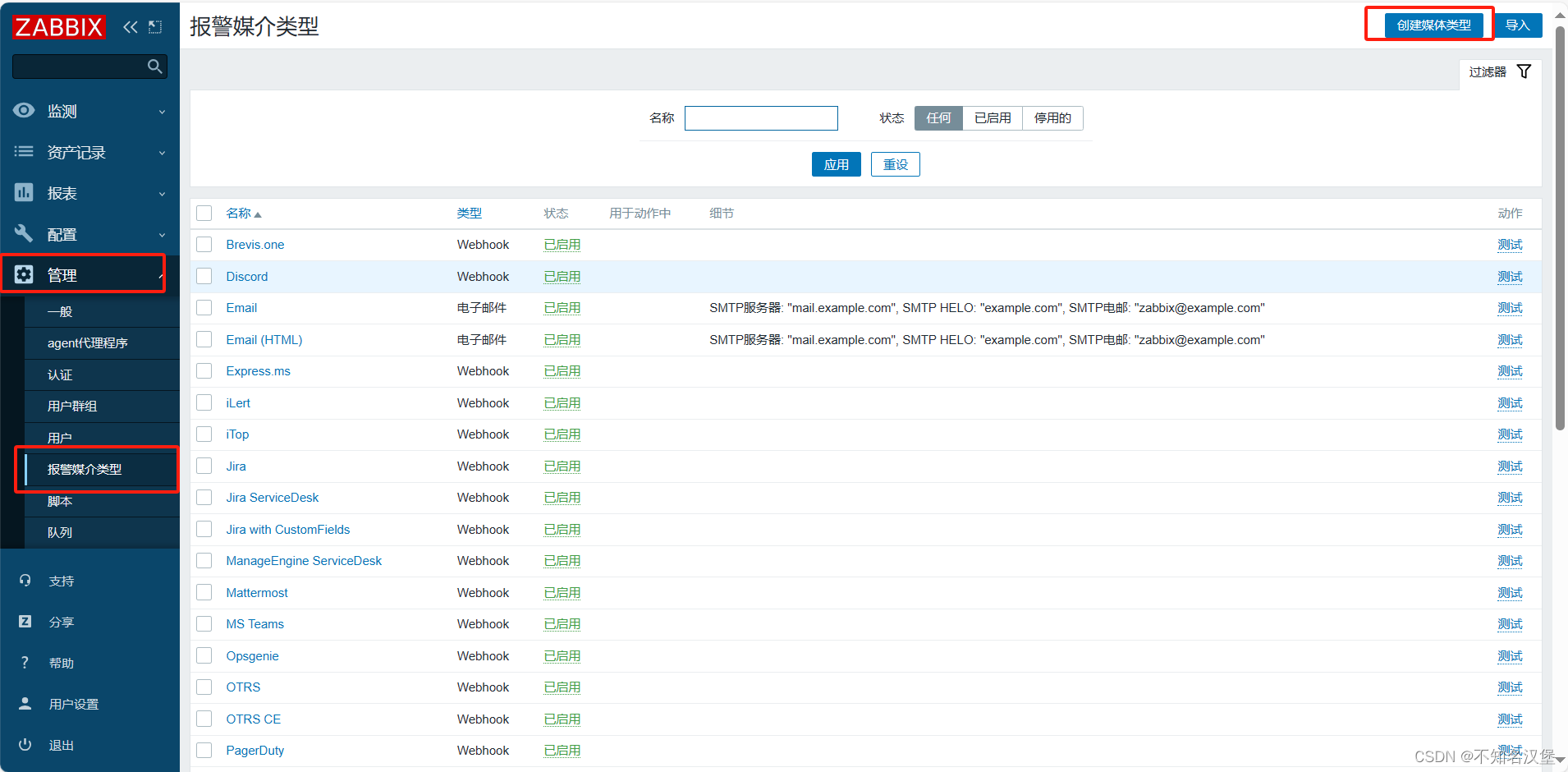Check the Email row checkbox
This screenshot has width=1568, height=772.
click(x=204, y=308)
